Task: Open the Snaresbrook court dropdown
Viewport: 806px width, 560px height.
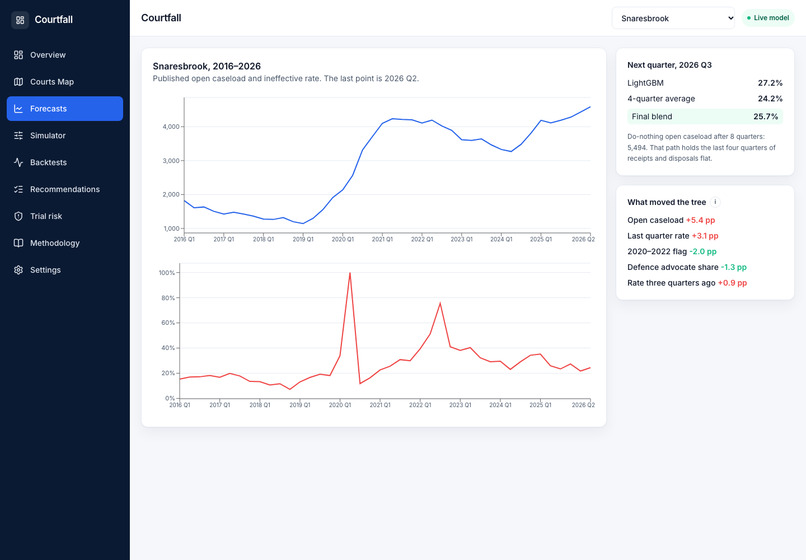Action: tap(673, 18)
